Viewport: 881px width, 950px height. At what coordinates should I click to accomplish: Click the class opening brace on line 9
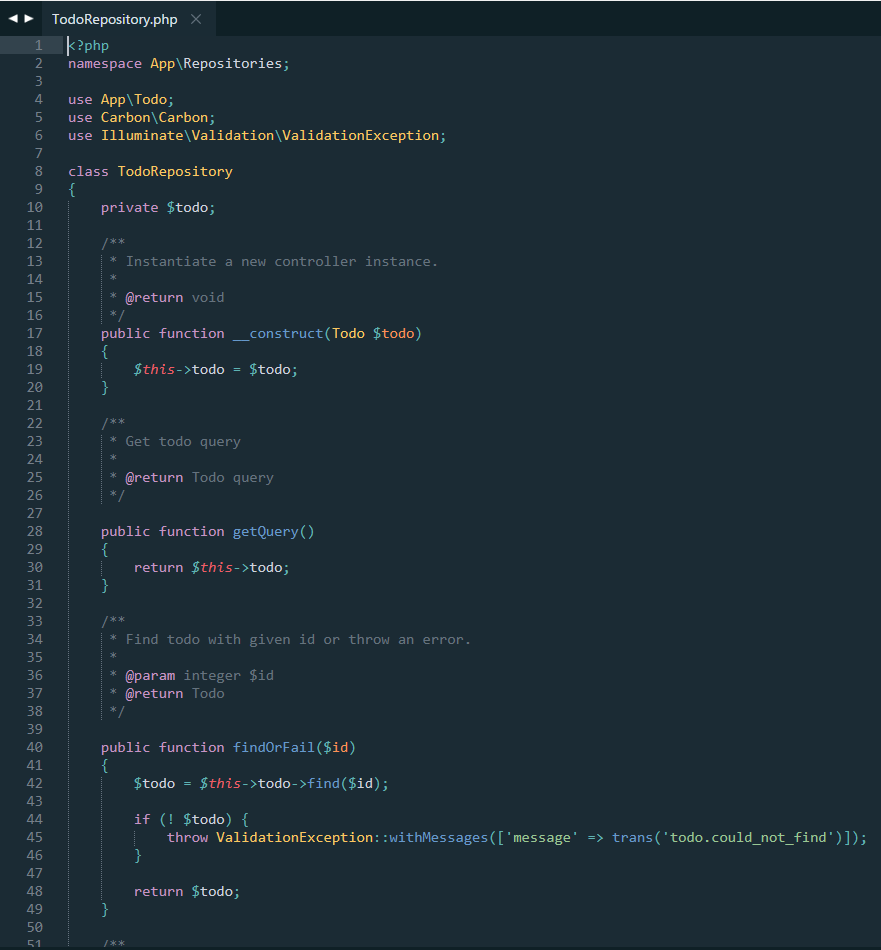(72, 190)
